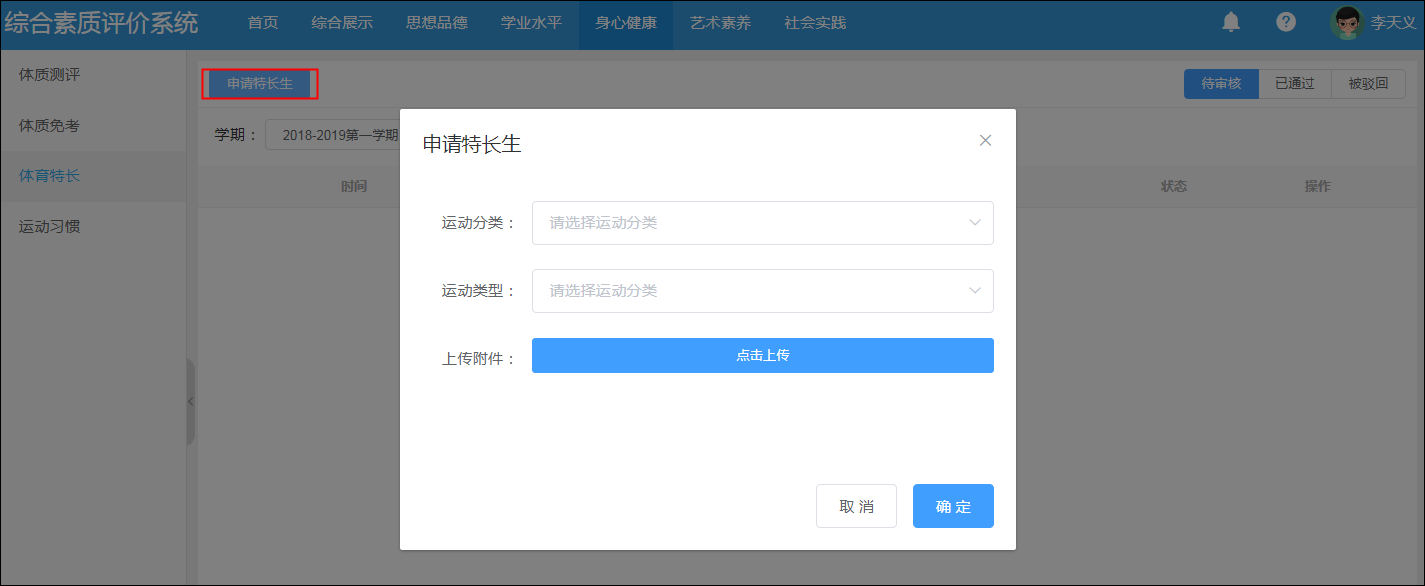The width and height of the screenshot is (1425, 586).
Task: Open the notification bell icon
Action: [1231, 22]
